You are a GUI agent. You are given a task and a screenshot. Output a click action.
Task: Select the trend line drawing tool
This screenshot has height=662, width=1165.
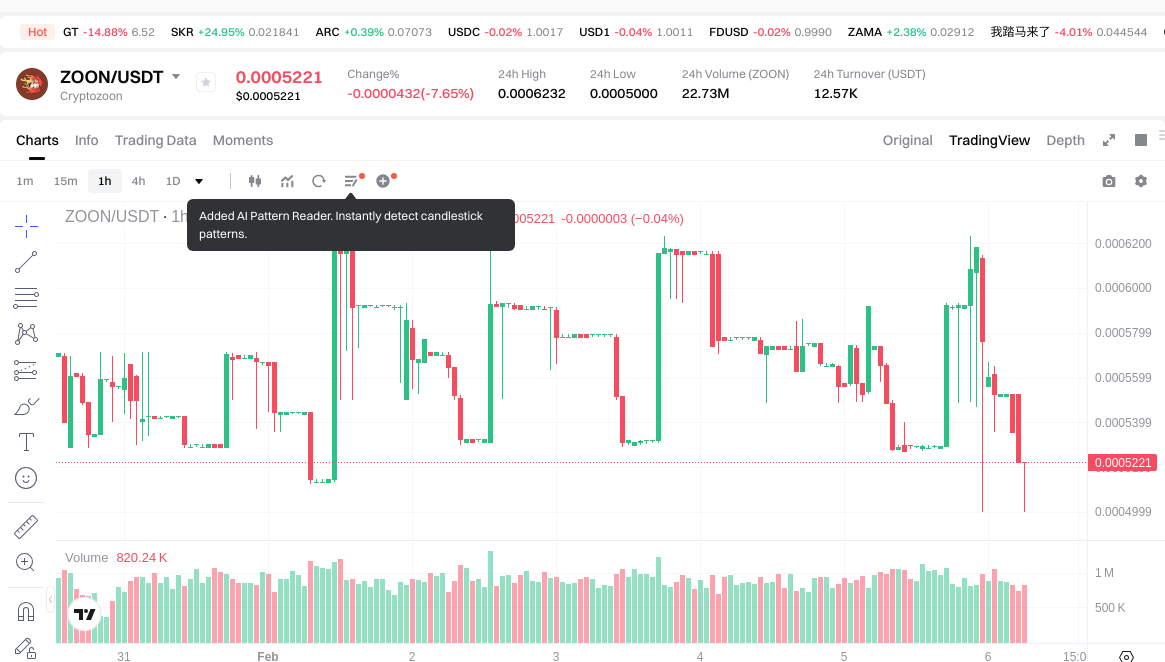26,262
